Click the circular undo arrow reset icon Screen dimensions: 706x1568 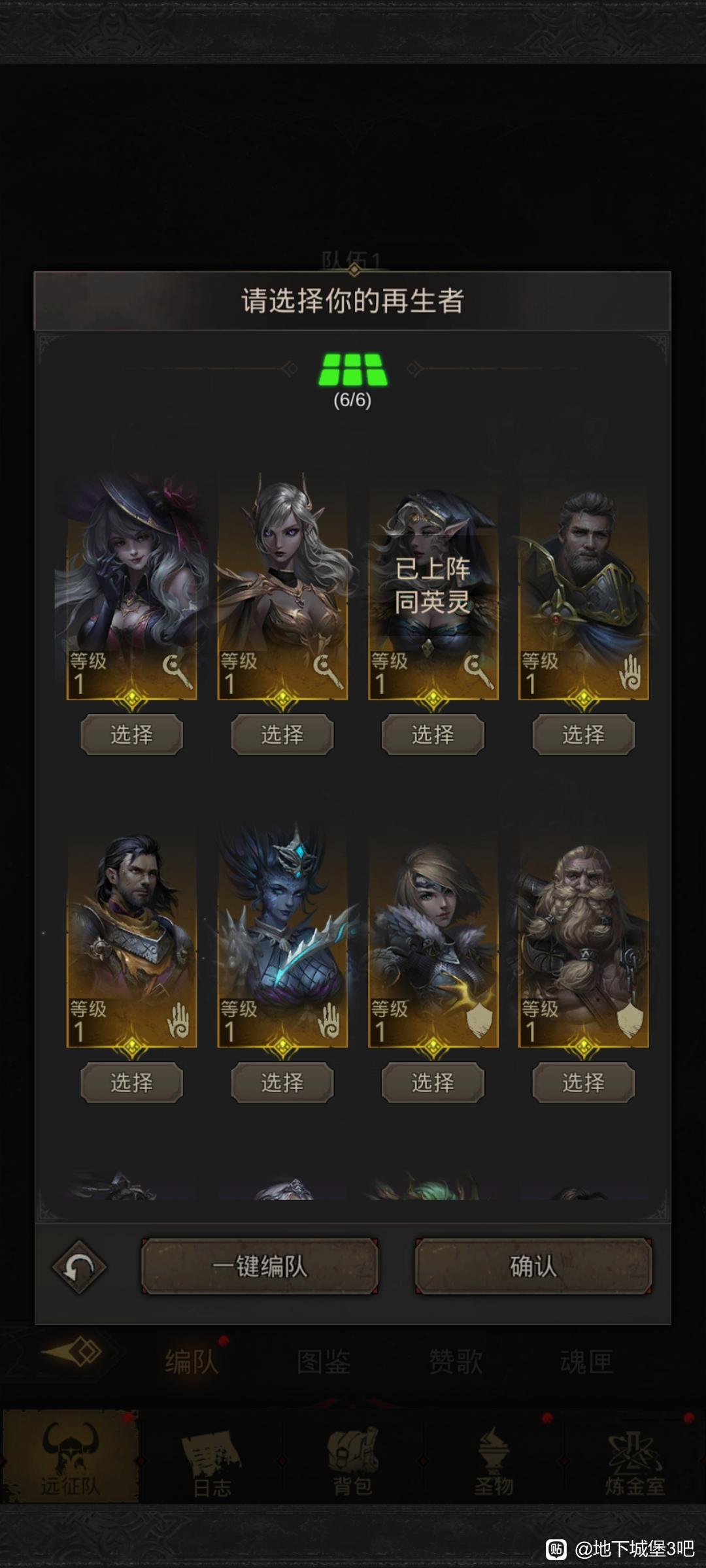79,1266
